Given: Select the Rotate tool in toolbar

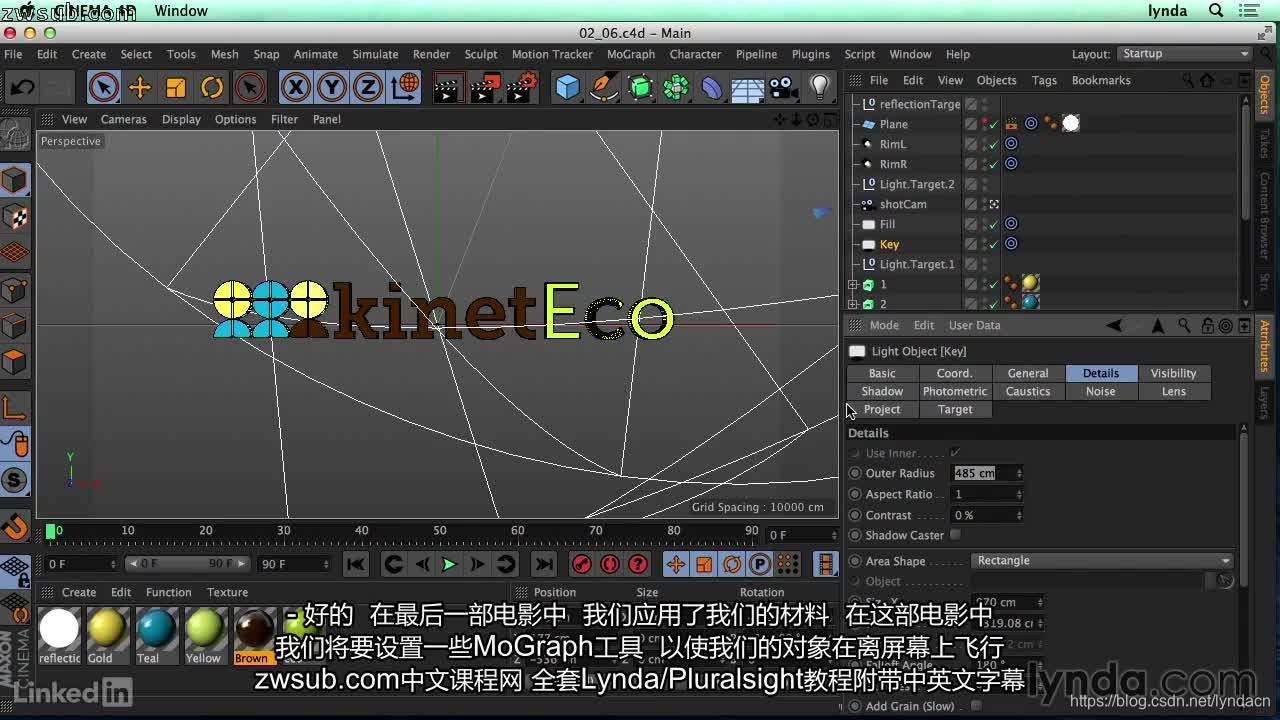Looking at the screenshot, I should click(x=212, y=88).
